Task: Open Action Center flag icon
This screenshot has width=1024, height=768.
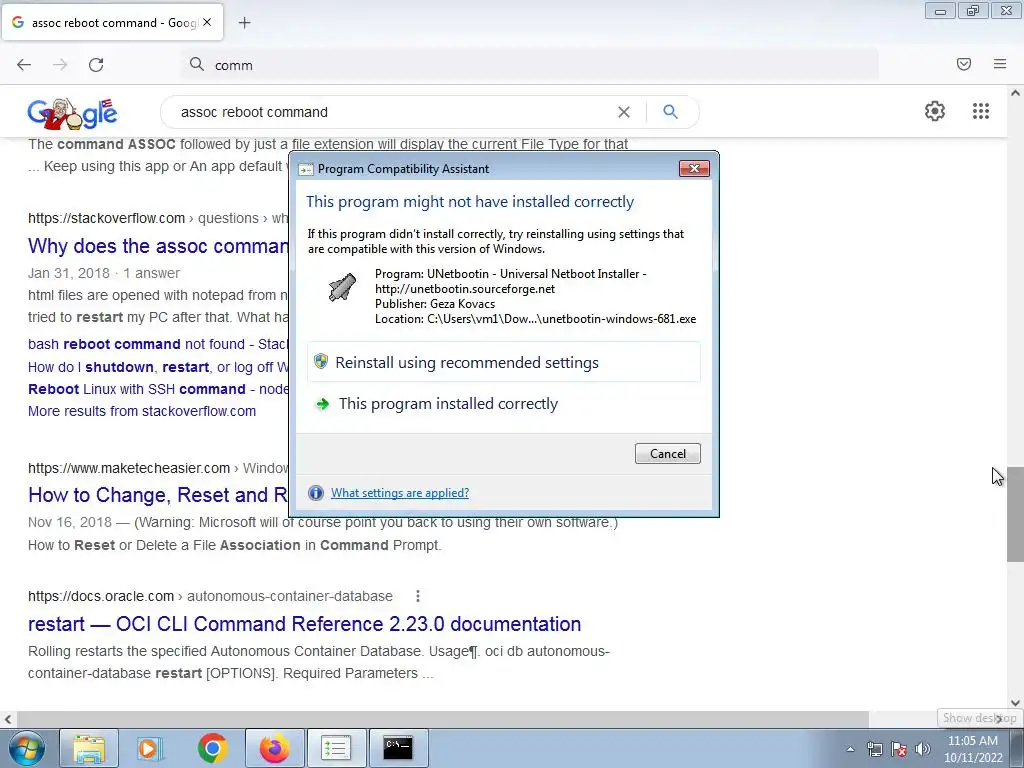Action: pyautogui.click(x=899, y=749)
